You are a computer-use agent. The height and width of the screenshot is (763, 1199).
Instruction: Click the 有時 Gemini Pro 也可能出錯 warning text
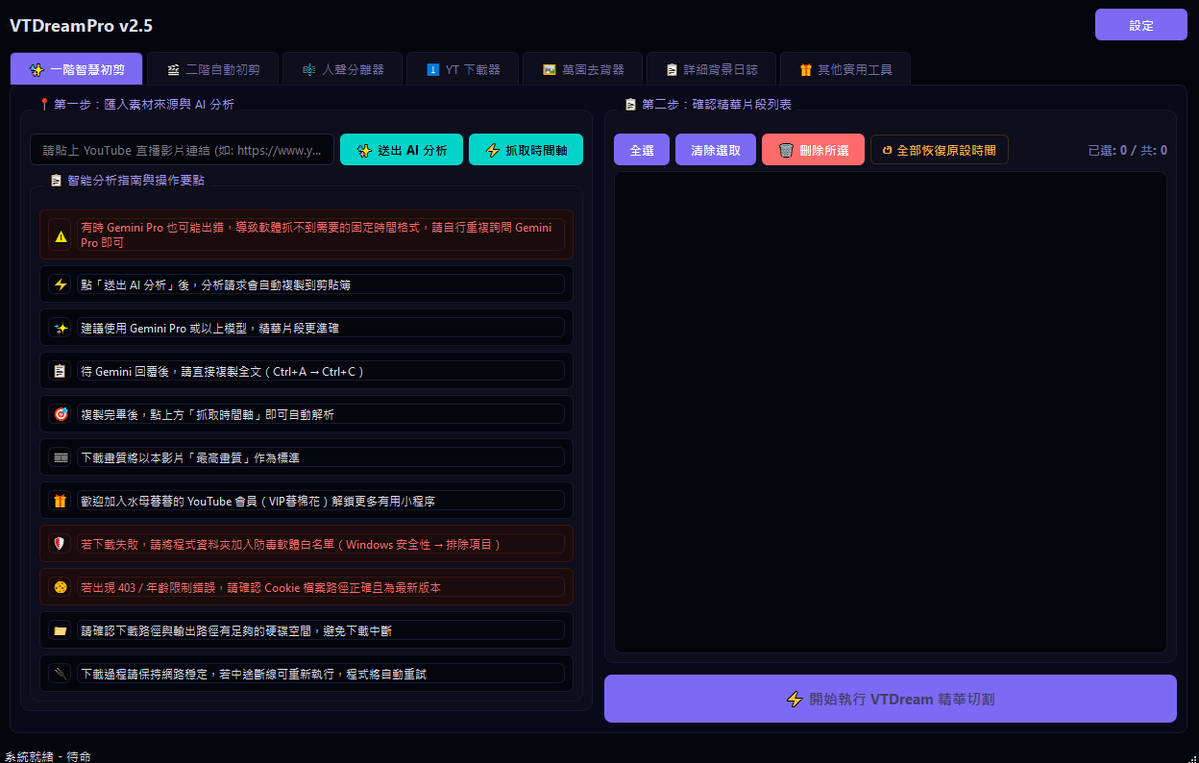coord(317,235)
